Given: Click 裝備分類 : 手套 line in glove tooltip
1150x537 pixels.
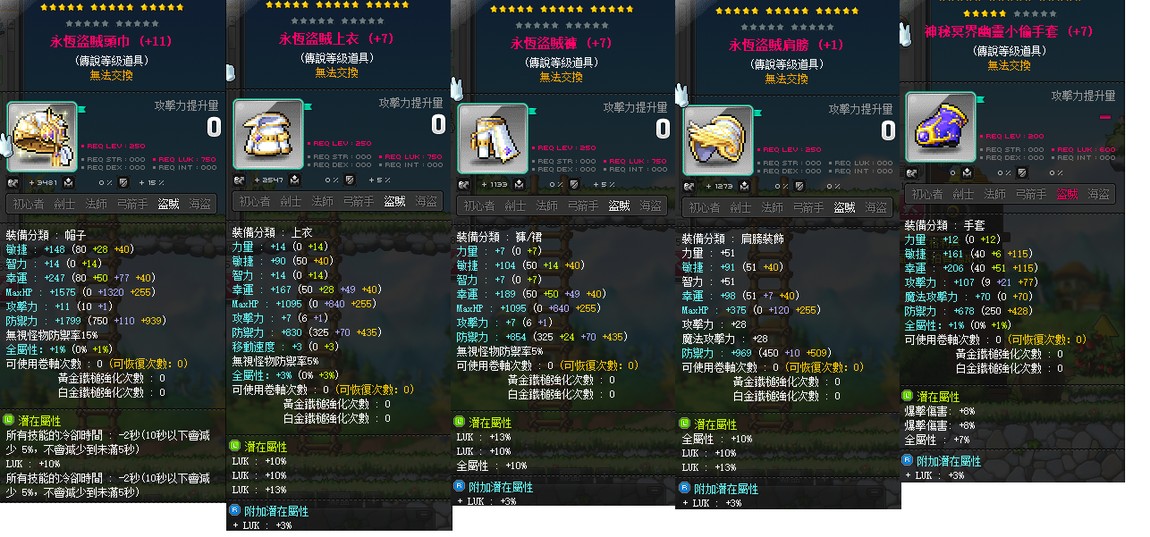Looking at the screenshot, I should coord(938,225).
